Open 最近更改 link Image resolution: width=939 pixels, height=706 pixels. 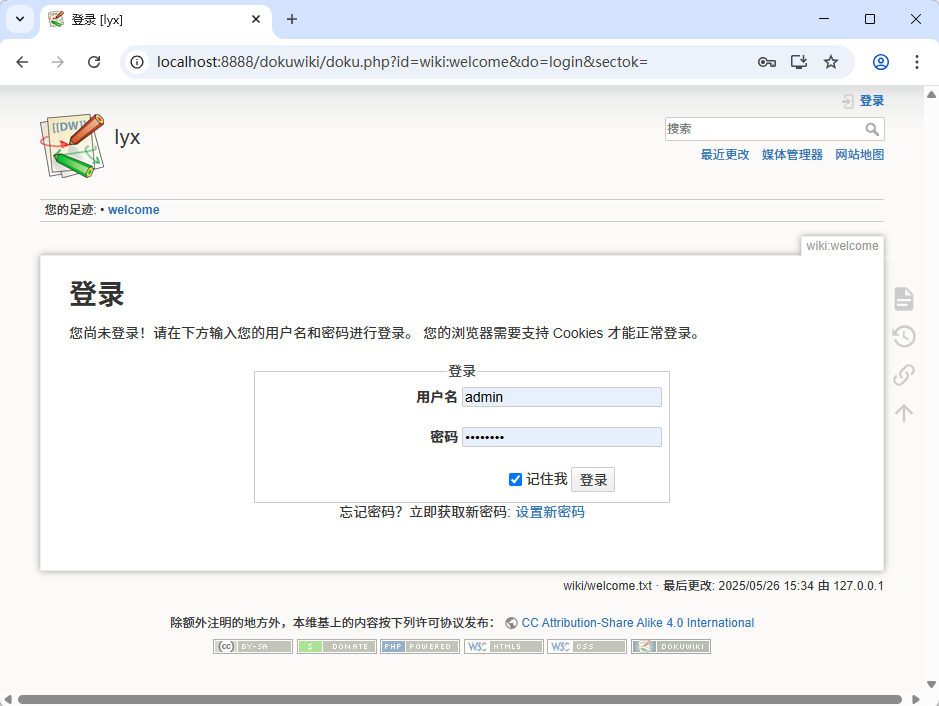(725, 154)
